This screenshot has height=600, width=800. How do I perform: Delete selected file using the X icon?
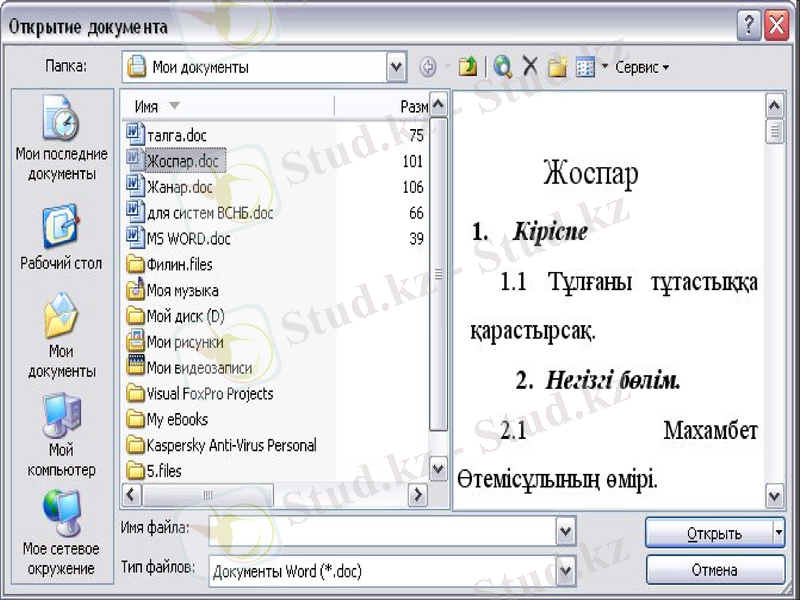(527, 67)
